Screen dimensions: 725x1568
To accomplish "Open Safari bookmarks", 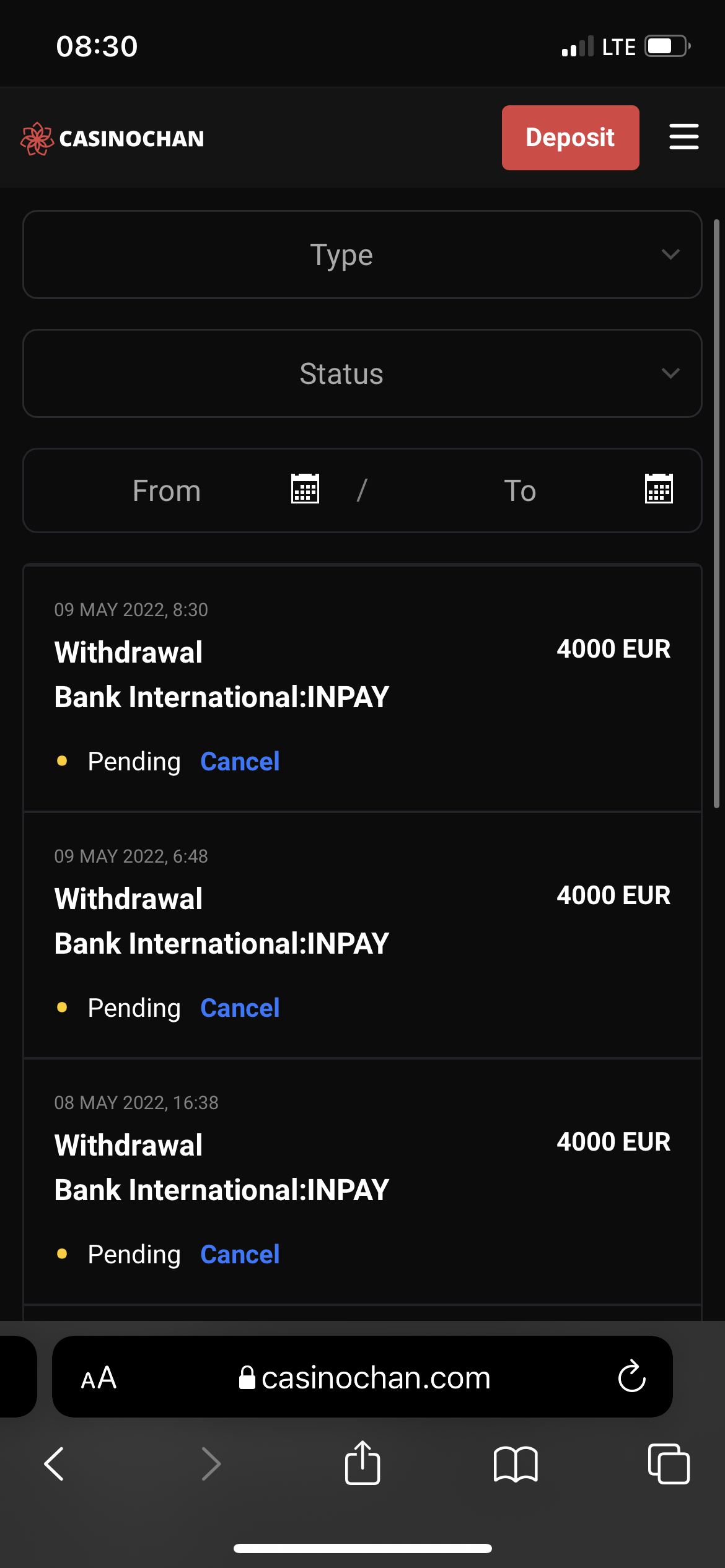I will [516, 1465].
